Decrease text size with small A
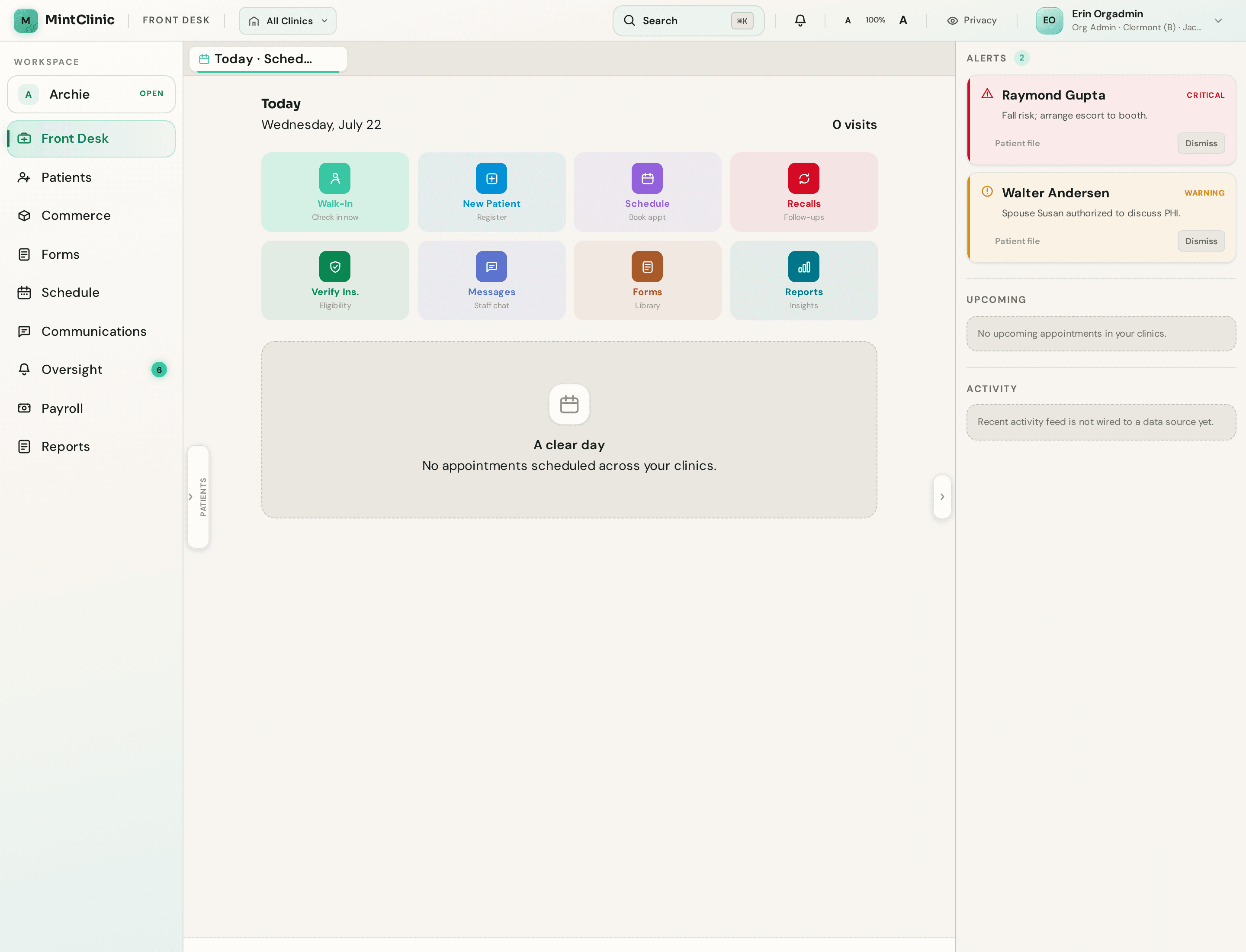This screenshot has width=1246, height=952. click(x=848, y=20)
